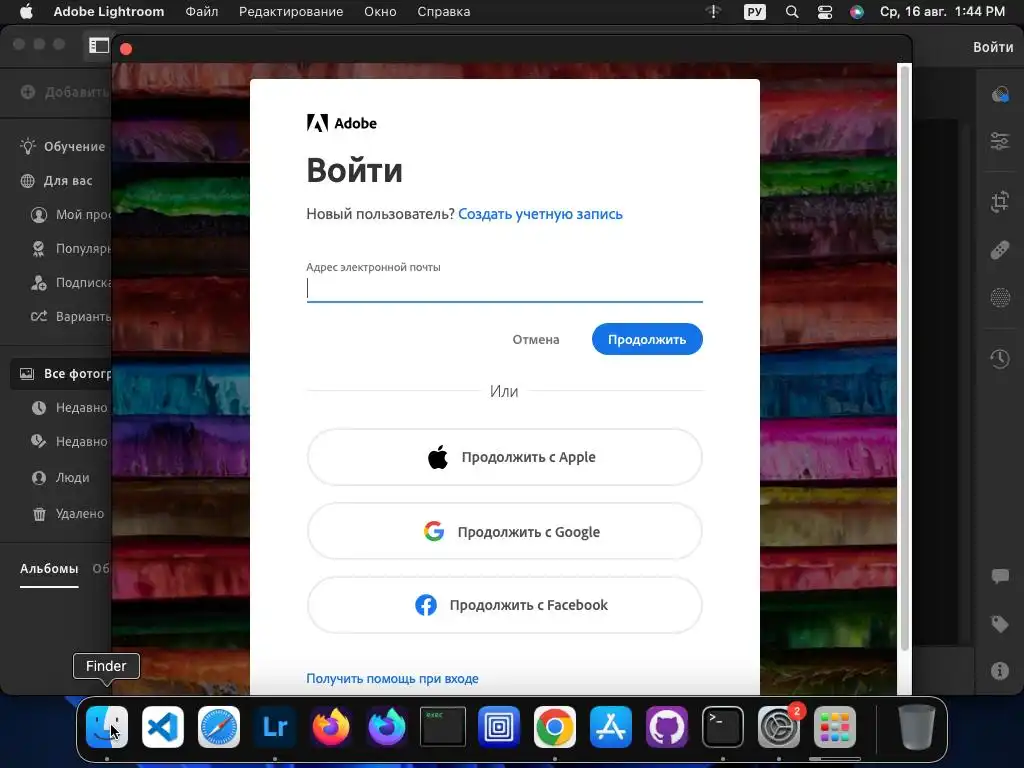This screenshot has height=768, width=1024.
Task: Select the Crop and rotate tool
Action: click(x=1000, y=201)
